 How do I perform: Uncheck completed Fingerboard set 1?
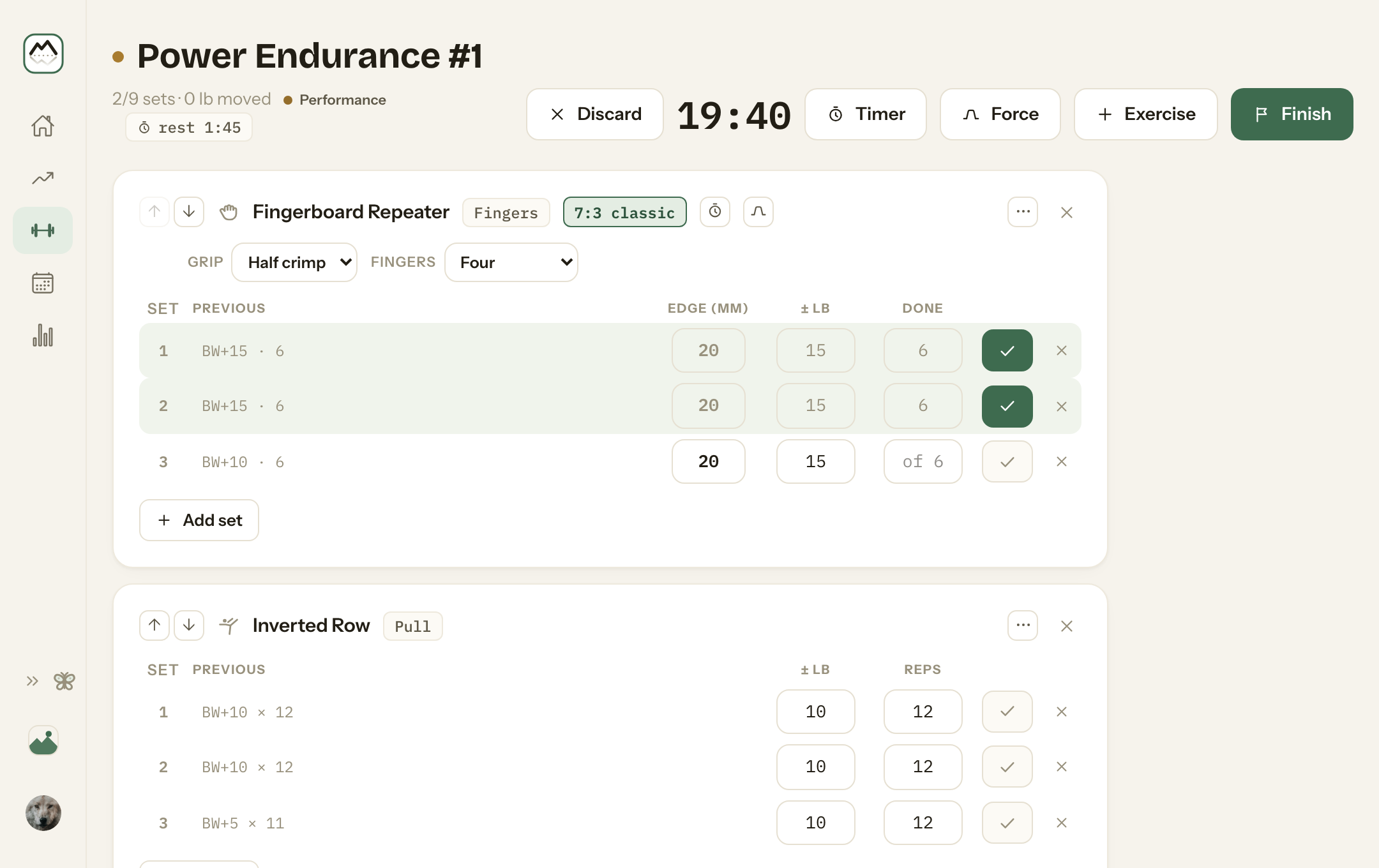click(1007, 350)
